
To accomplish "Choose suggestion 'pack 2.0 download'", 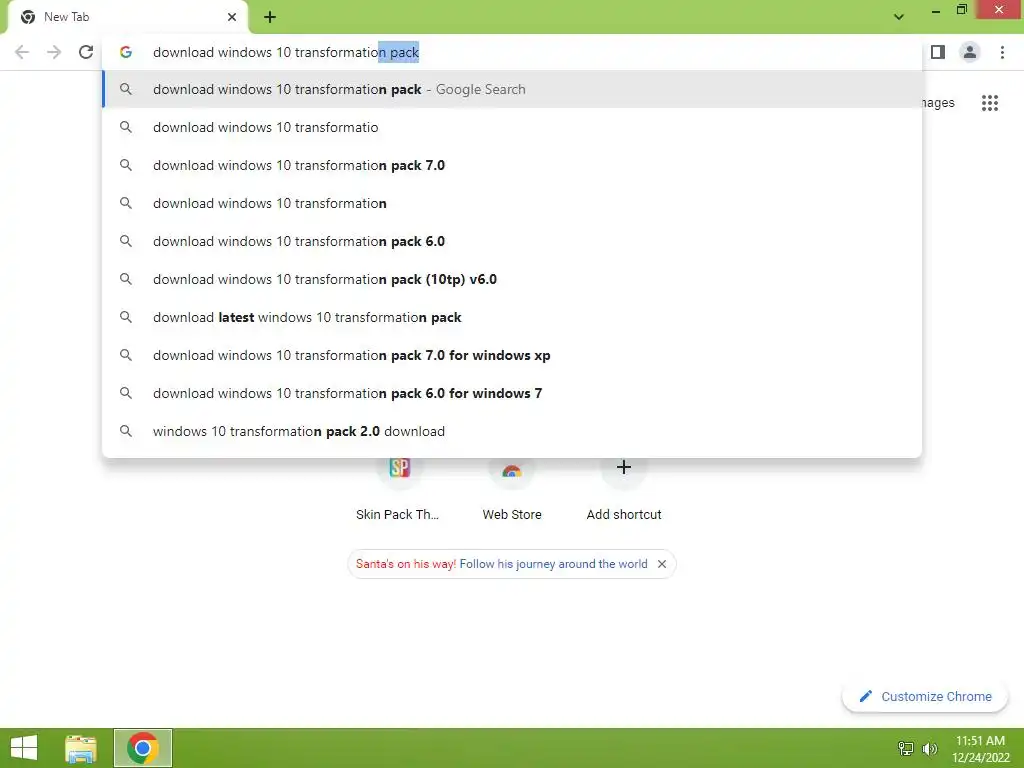I will [x=512, y=431].
